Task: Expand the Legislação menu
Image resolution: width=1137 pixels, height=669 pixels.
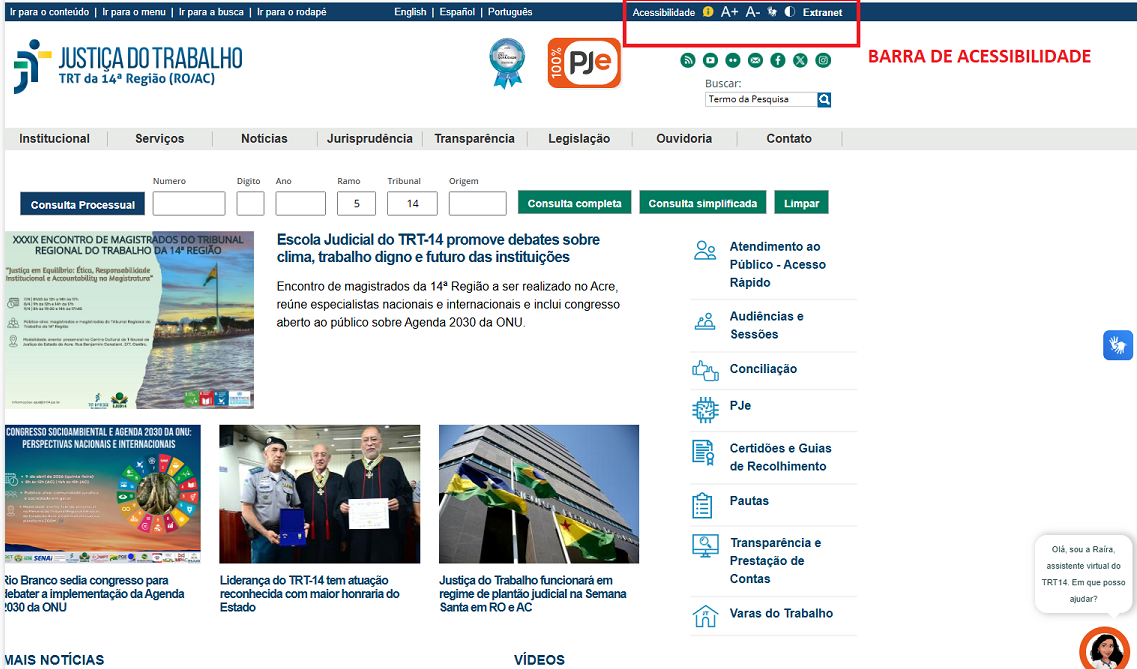Action: (x=579, y=139)
